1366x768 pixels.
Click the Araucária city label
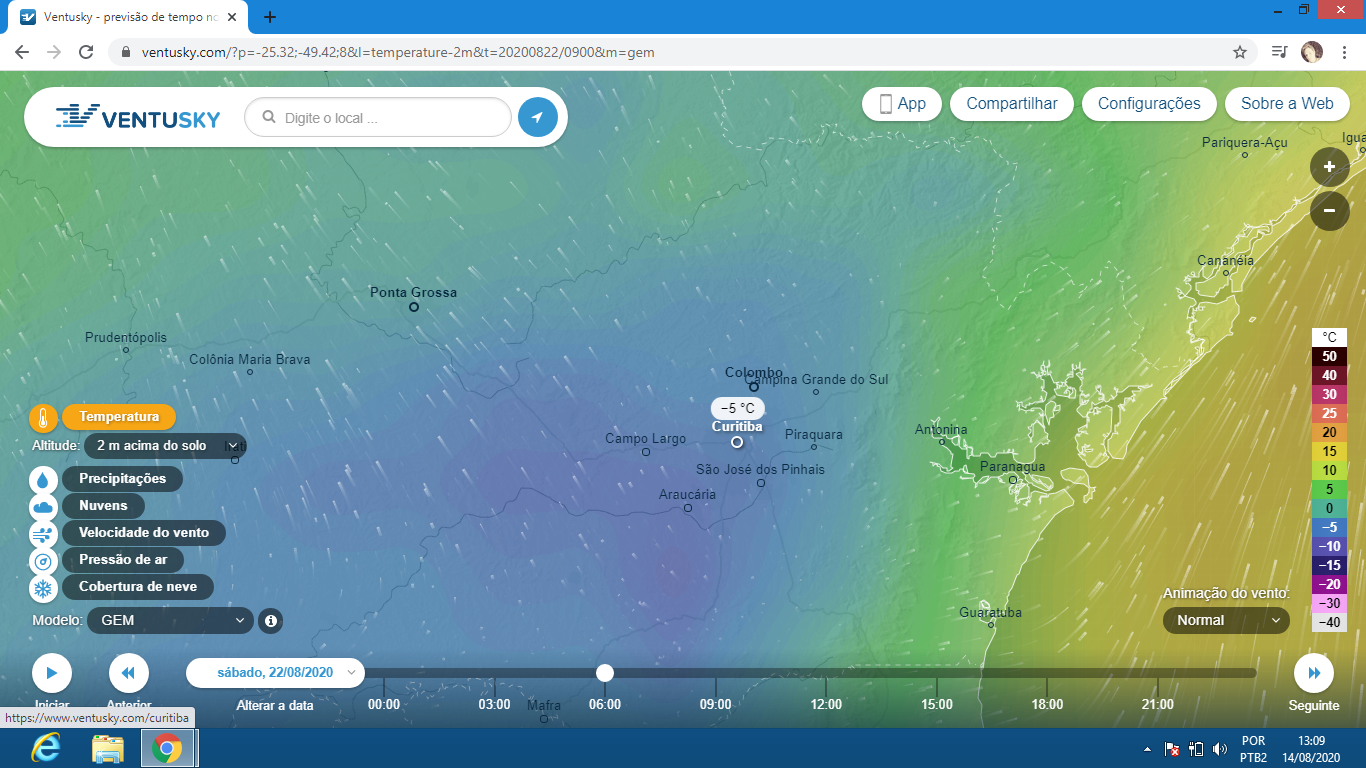(688, 494)
